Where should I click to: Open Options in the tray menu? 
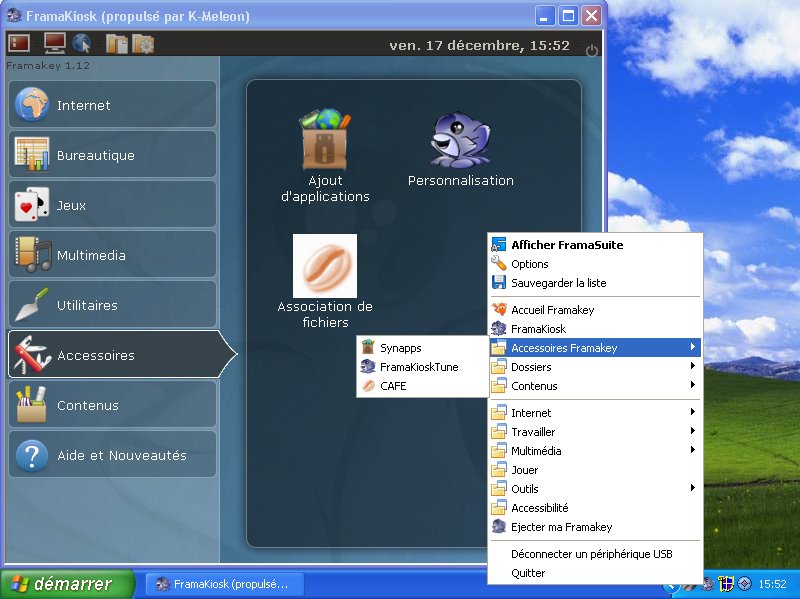(x=595, y=264)
